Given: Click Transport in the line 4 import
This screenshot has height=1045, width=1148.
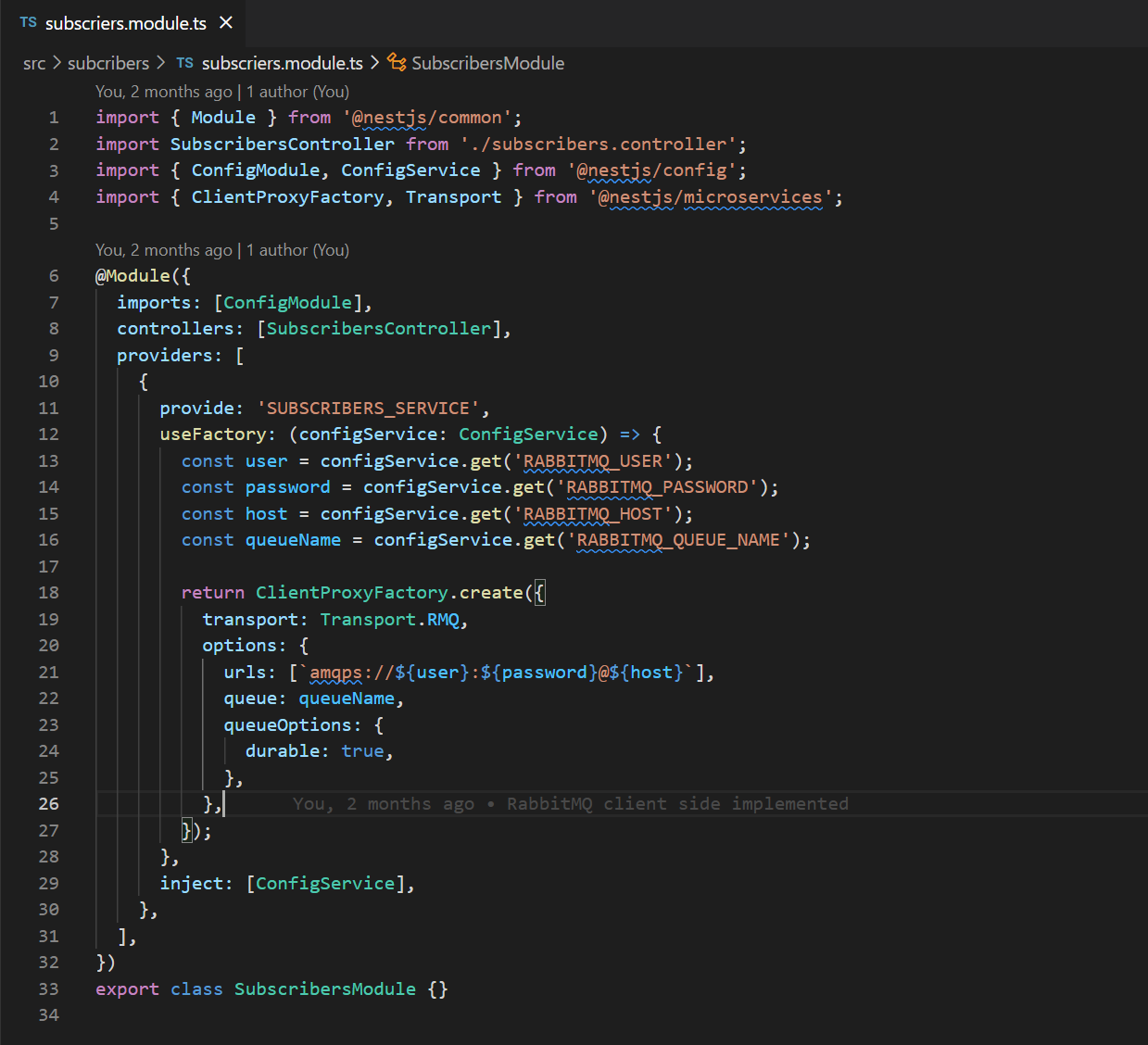Looking at the screenshot, I should 454,197.
